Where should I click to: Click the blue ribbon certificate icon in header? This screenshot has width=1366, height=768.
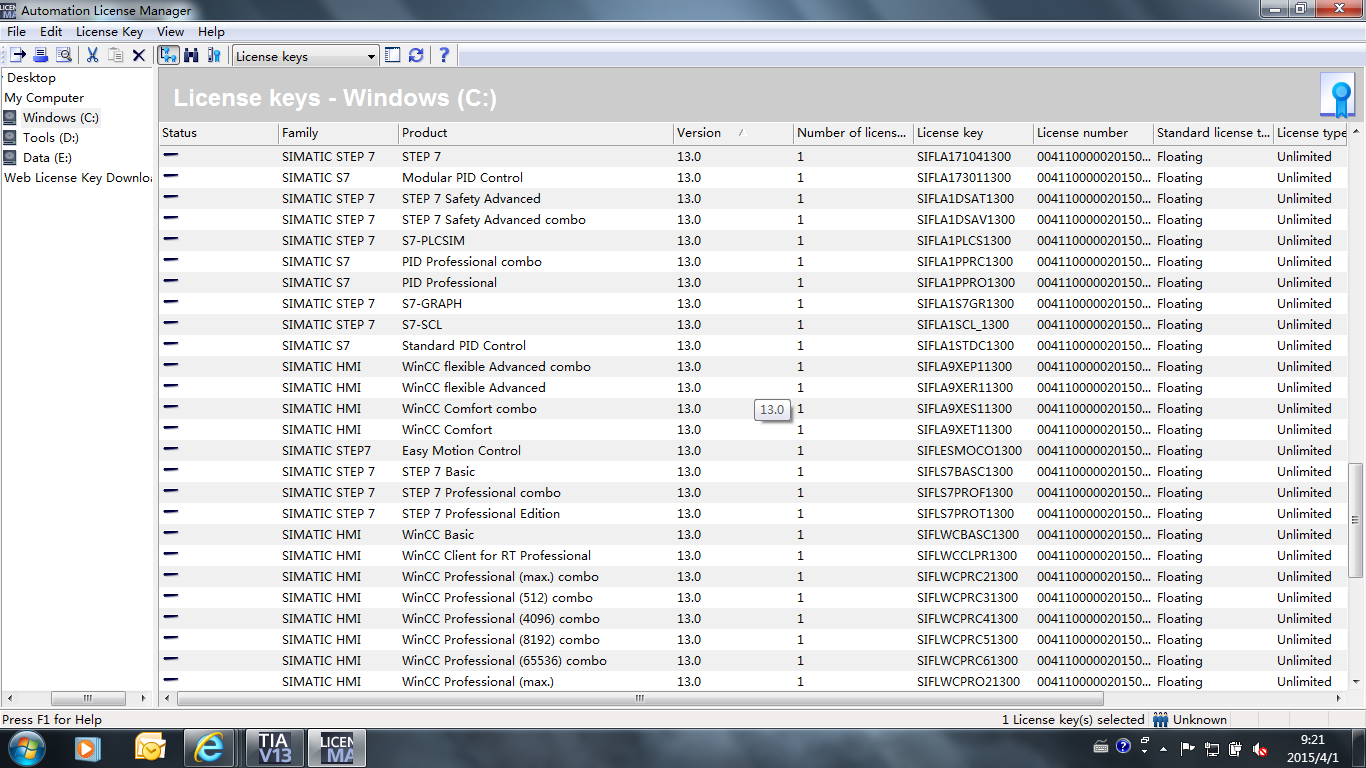coord(1338,97)
